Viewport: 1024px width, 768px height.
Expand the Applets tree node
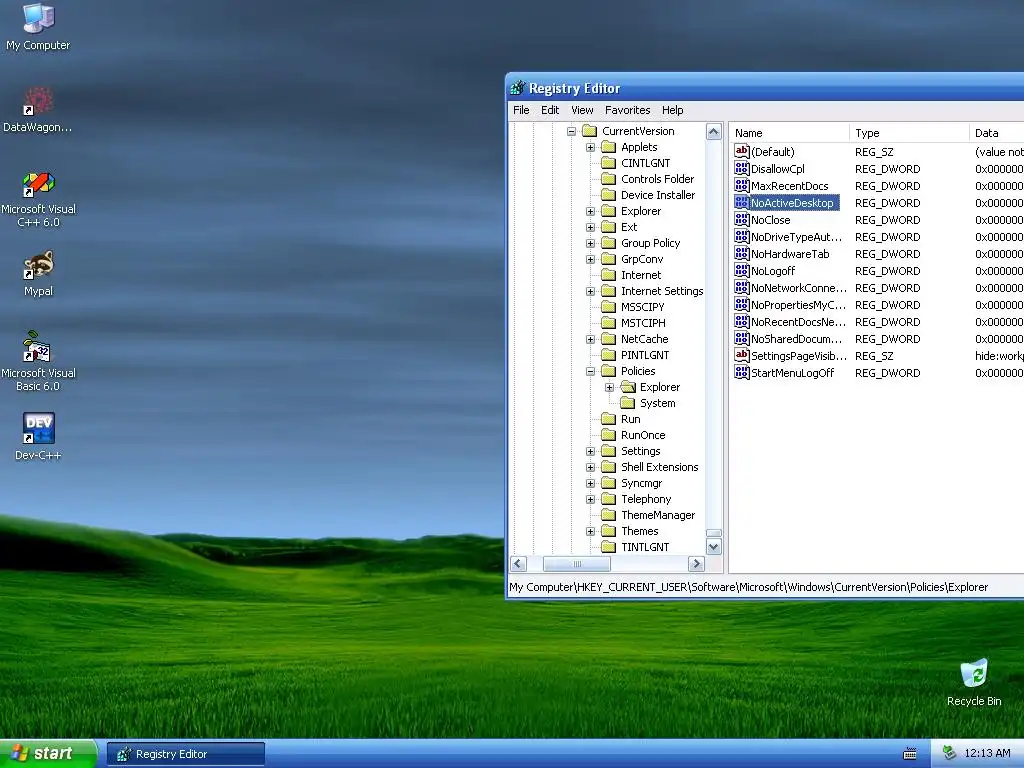click(590, 147)
